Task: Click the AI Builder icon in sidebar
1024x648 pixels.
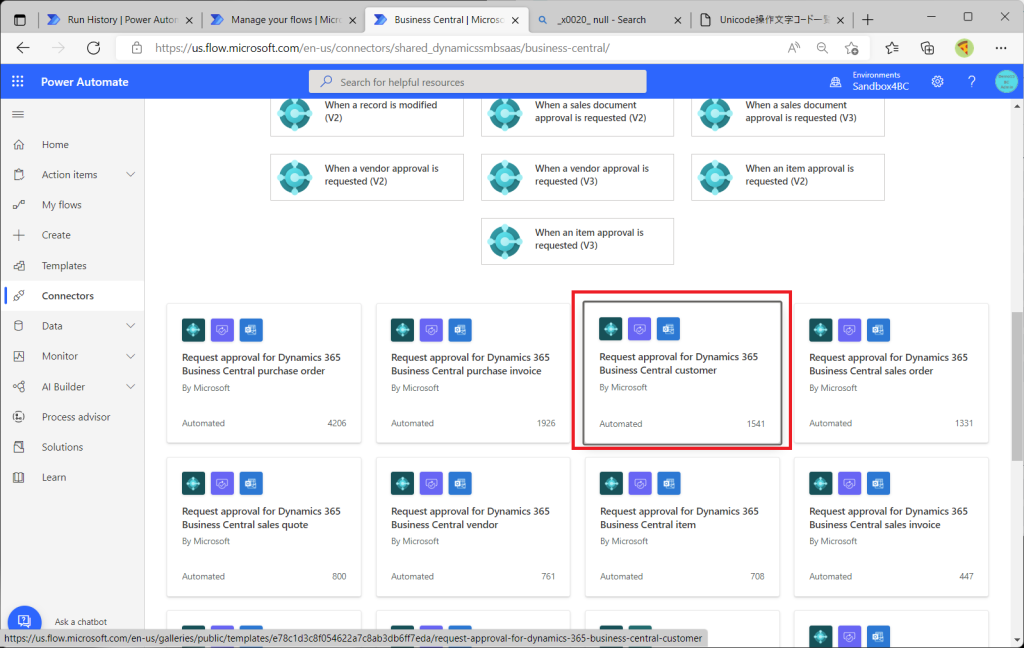Action: pos(19,387)
